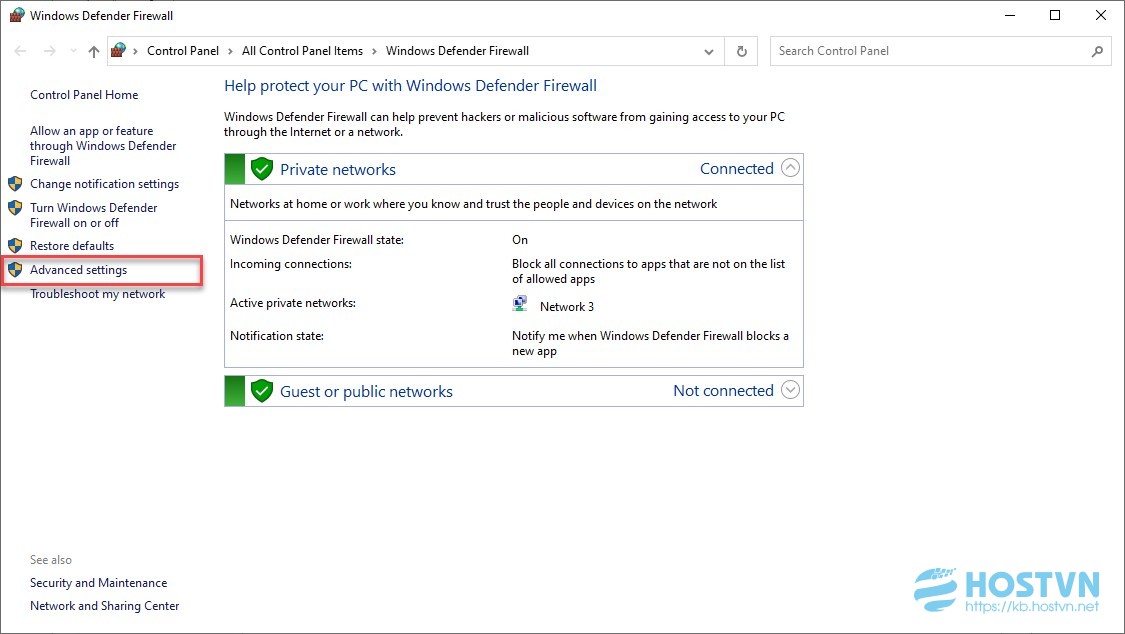This screenshot has height=634, width=1125.
Task: Click shield icon beside Turn Windows Defender Firewall
Action: click(15, 207)
